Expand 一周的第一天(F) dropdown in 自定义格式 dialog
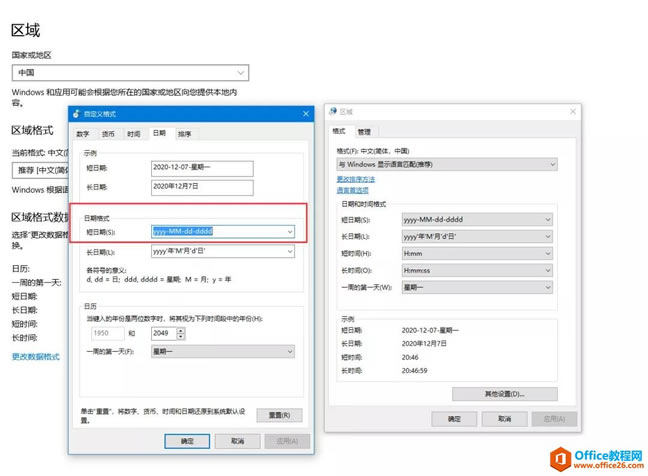Screen dimensions: 648x476 [223, 352]
